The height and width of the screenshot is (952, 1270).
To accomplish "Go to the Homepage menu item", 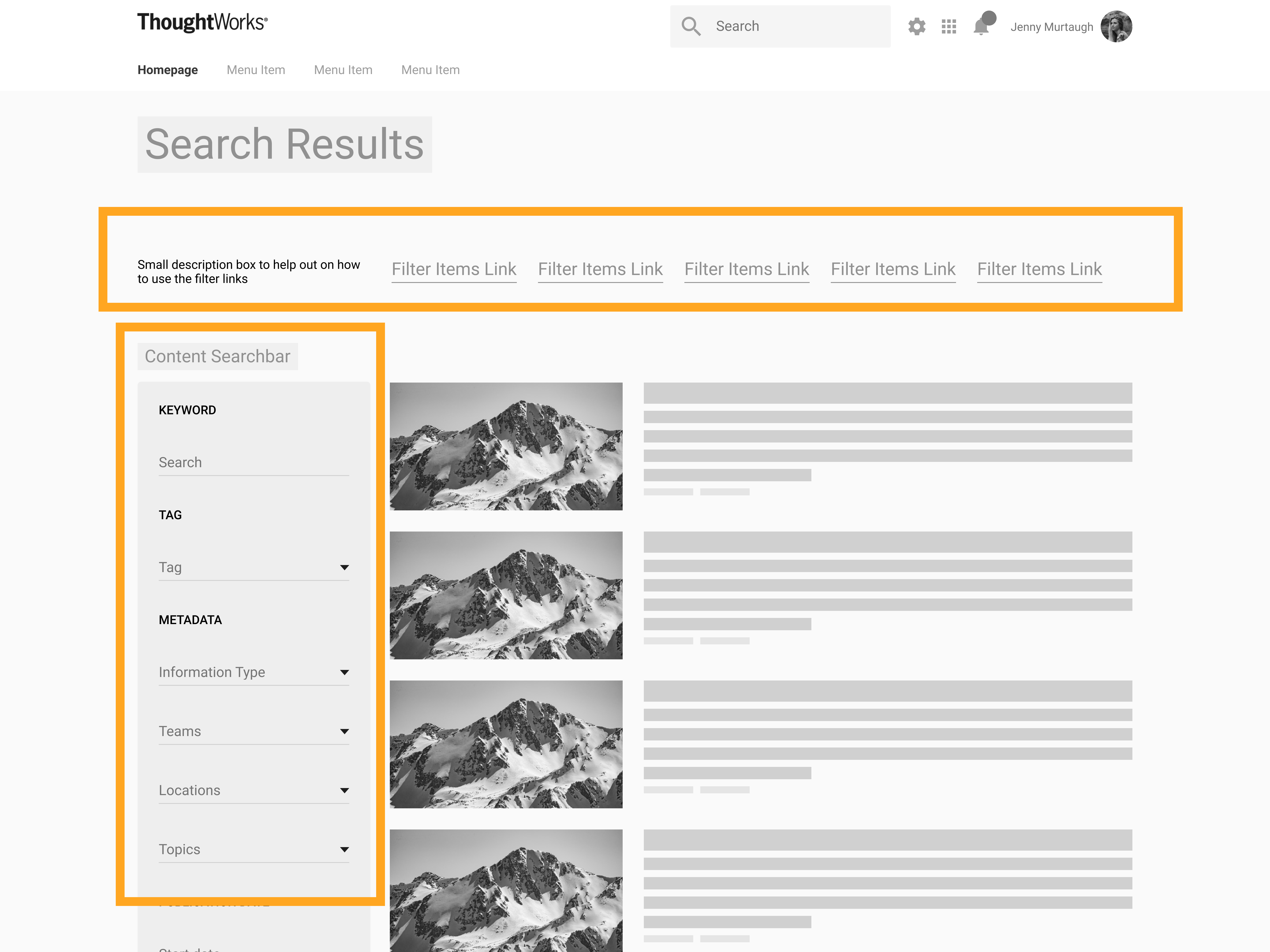I will (168, 70).
